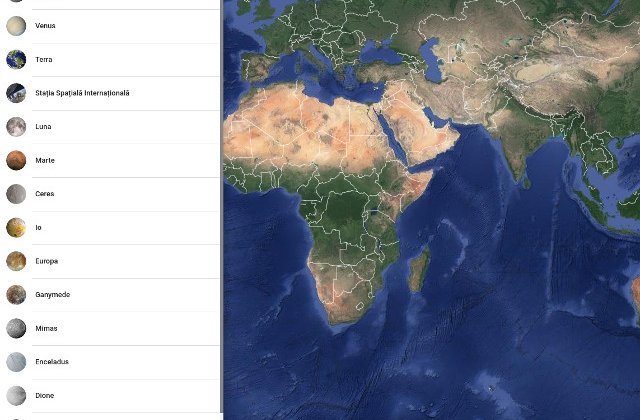
Task: Select the Marte red planet icon
Action: pyautogui.click(x=16, y=160)
